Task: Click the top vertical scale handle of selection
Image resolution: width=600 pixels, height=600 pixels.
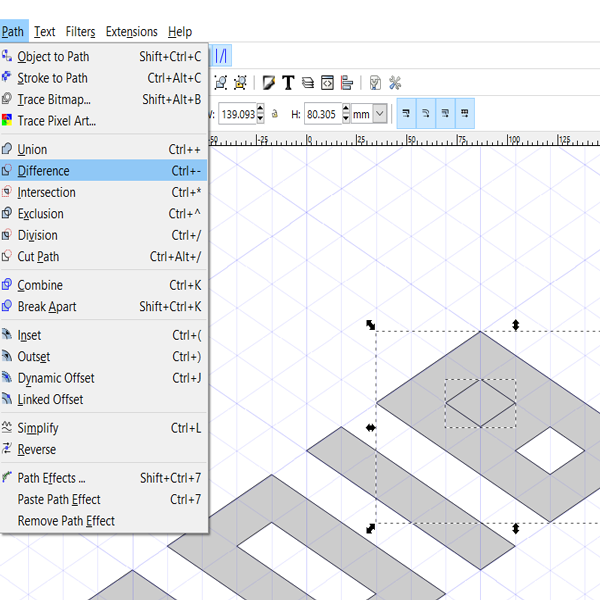Action: click(516, 325)
